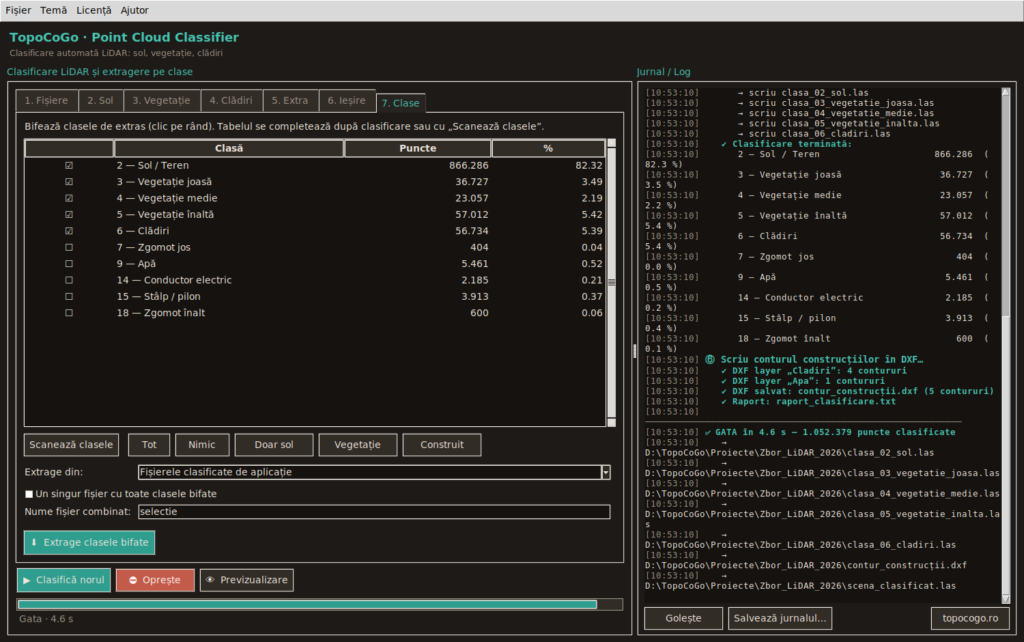Click the Scanează clasele button
Image resolution: width=1024 pixels, height=642 pixels.
tap(71, 445)
